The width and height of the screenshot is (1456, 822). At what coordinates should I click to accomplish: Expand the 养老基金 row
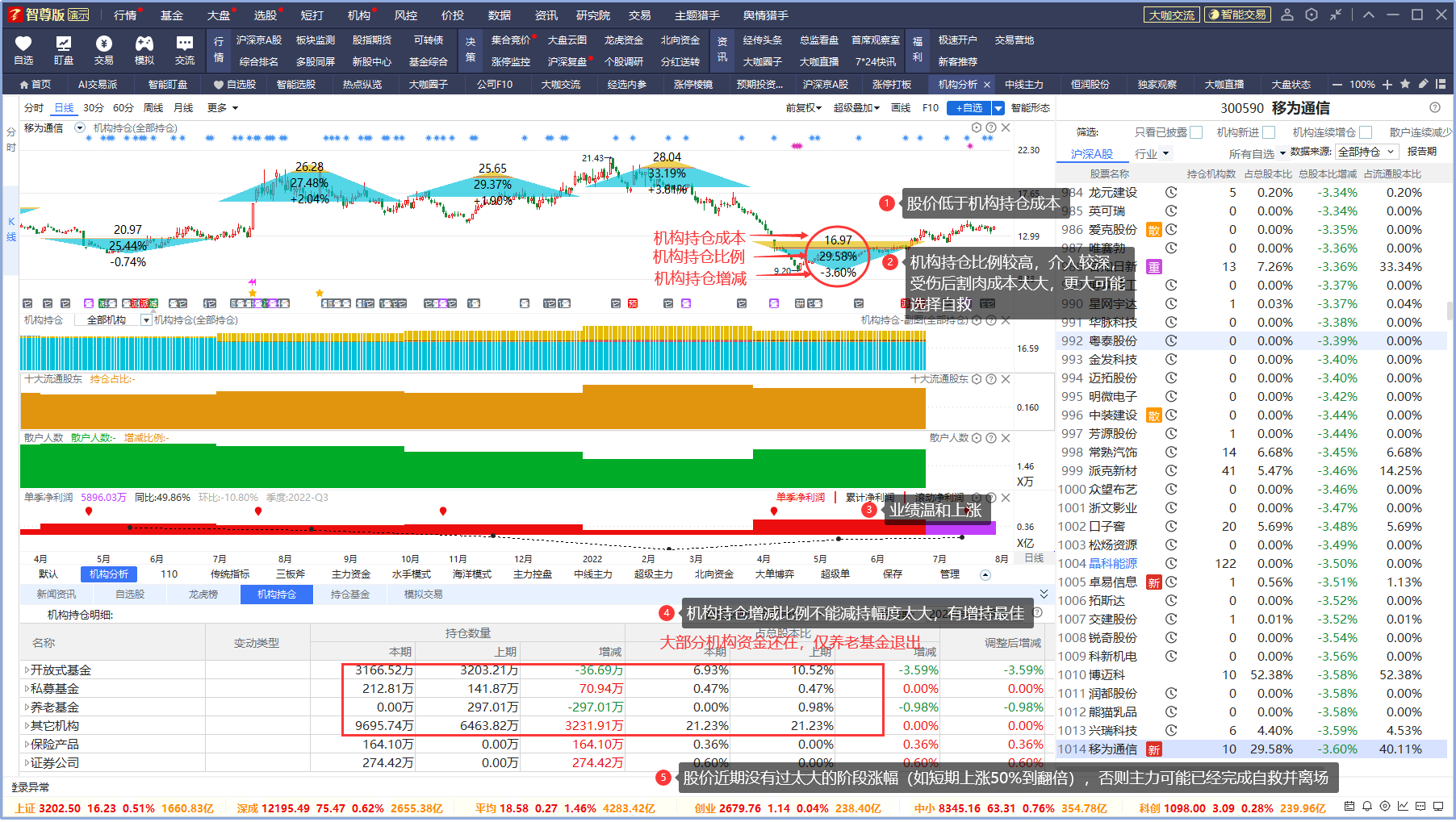click(x=27, y=707)
